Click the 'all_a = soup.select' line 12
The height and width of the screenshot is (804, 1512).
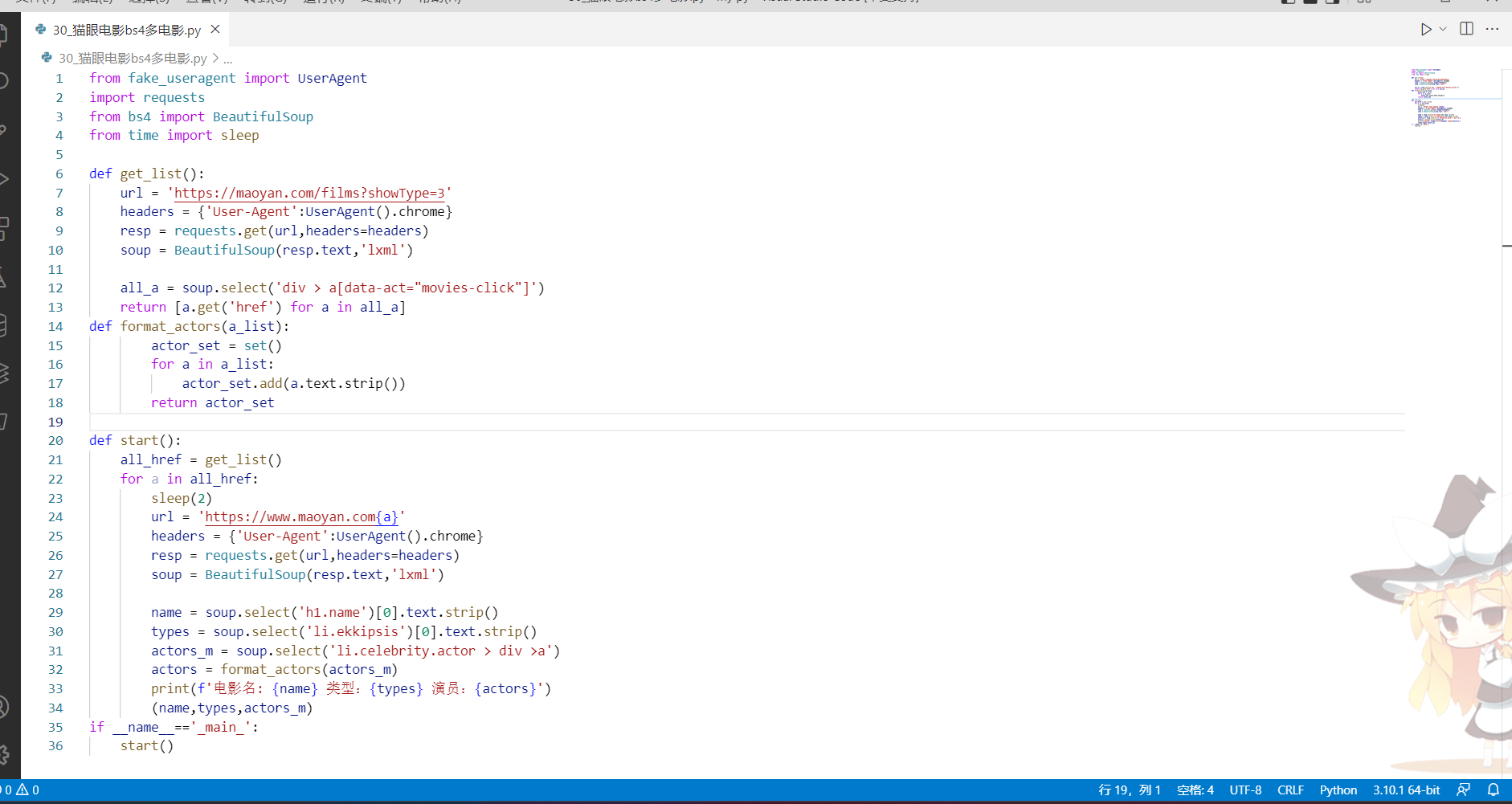click(333, 288)
